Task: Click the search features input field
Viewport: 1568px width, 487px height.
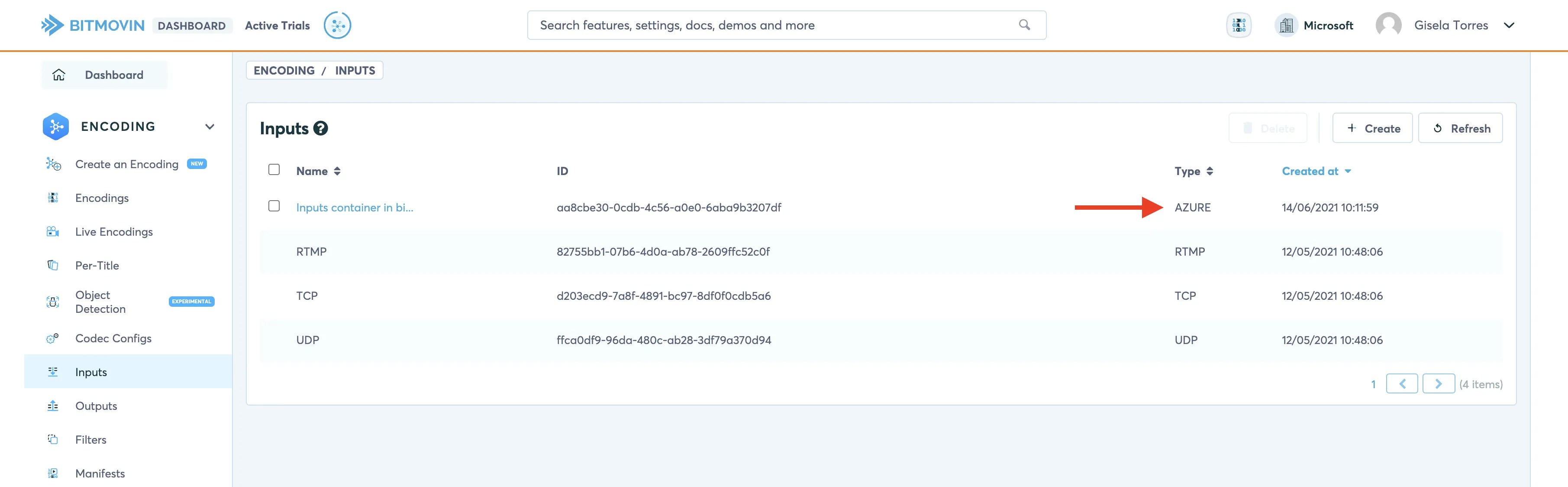Action: pyautogui.click(x=787, y=25)
